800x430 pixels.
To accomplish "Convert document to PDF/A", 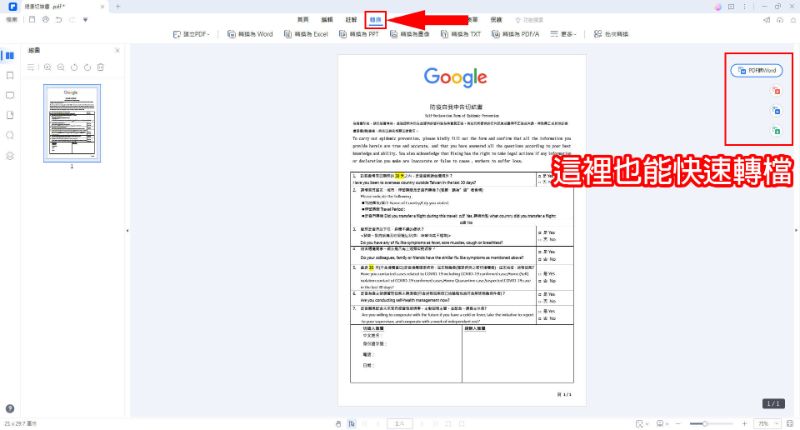I will tap(515, 34).
